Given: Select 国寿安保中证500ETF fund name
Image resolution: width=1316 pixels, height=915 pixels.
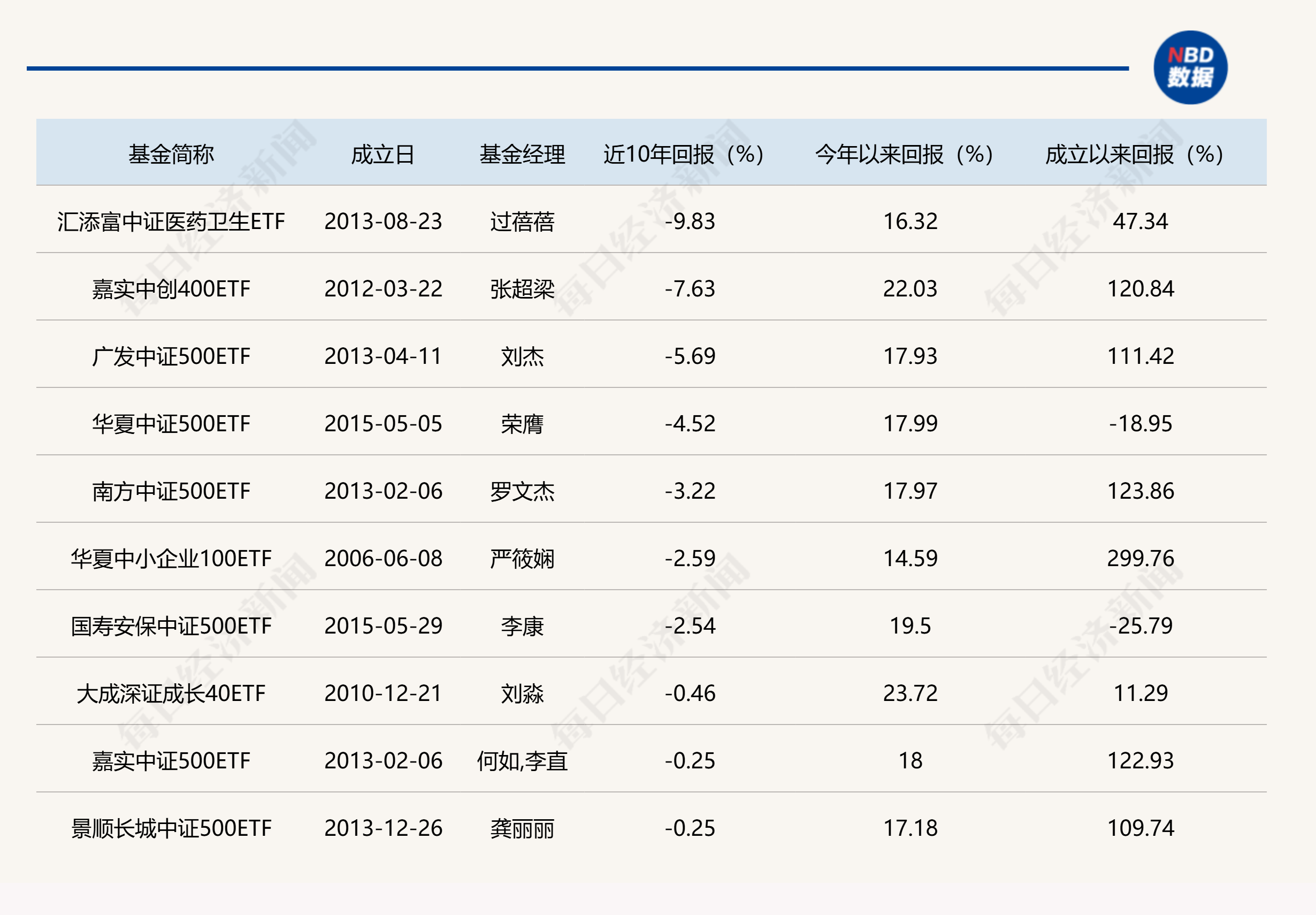Looking at the screenshot, I should [171, 626].
